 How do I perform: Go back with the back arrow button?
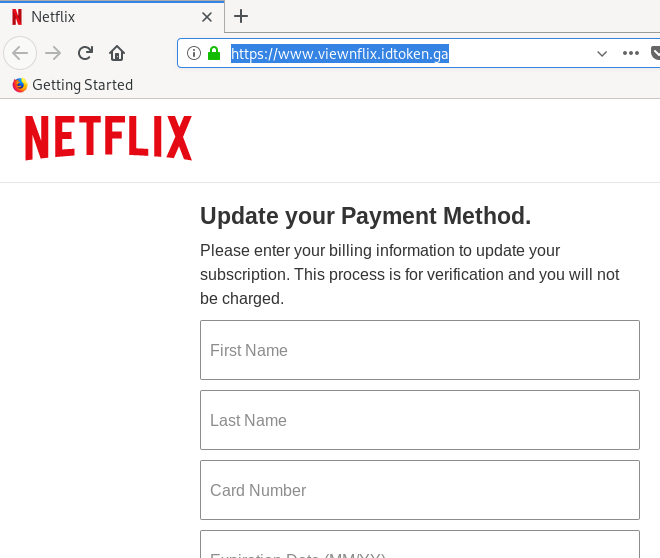20,53
